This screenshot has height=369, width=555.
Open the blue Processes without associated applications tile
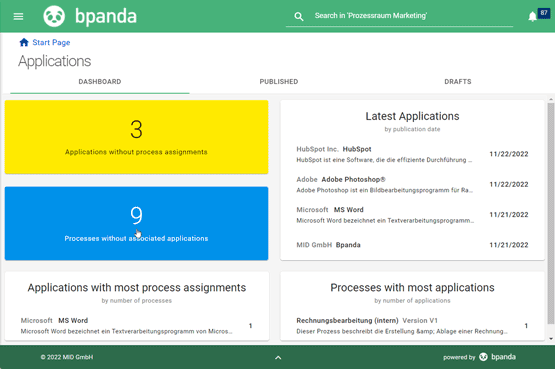(136, 223)
